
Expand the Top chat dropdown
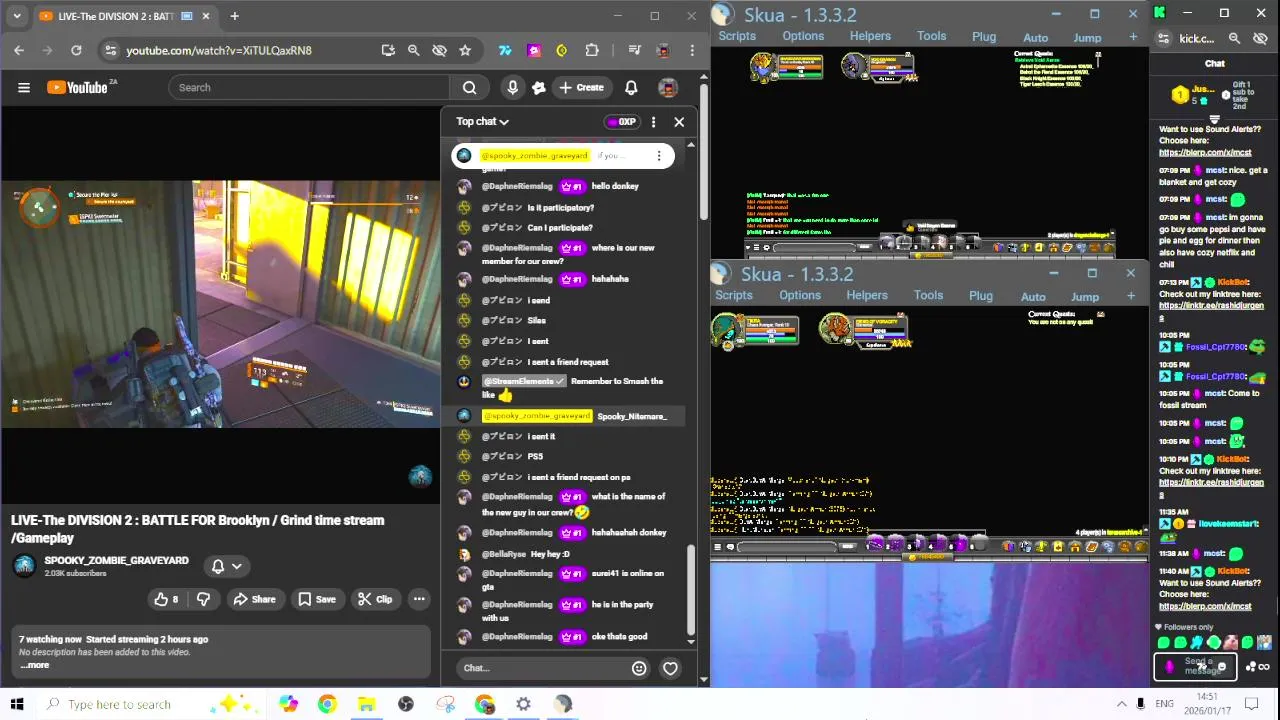[482, 121]
